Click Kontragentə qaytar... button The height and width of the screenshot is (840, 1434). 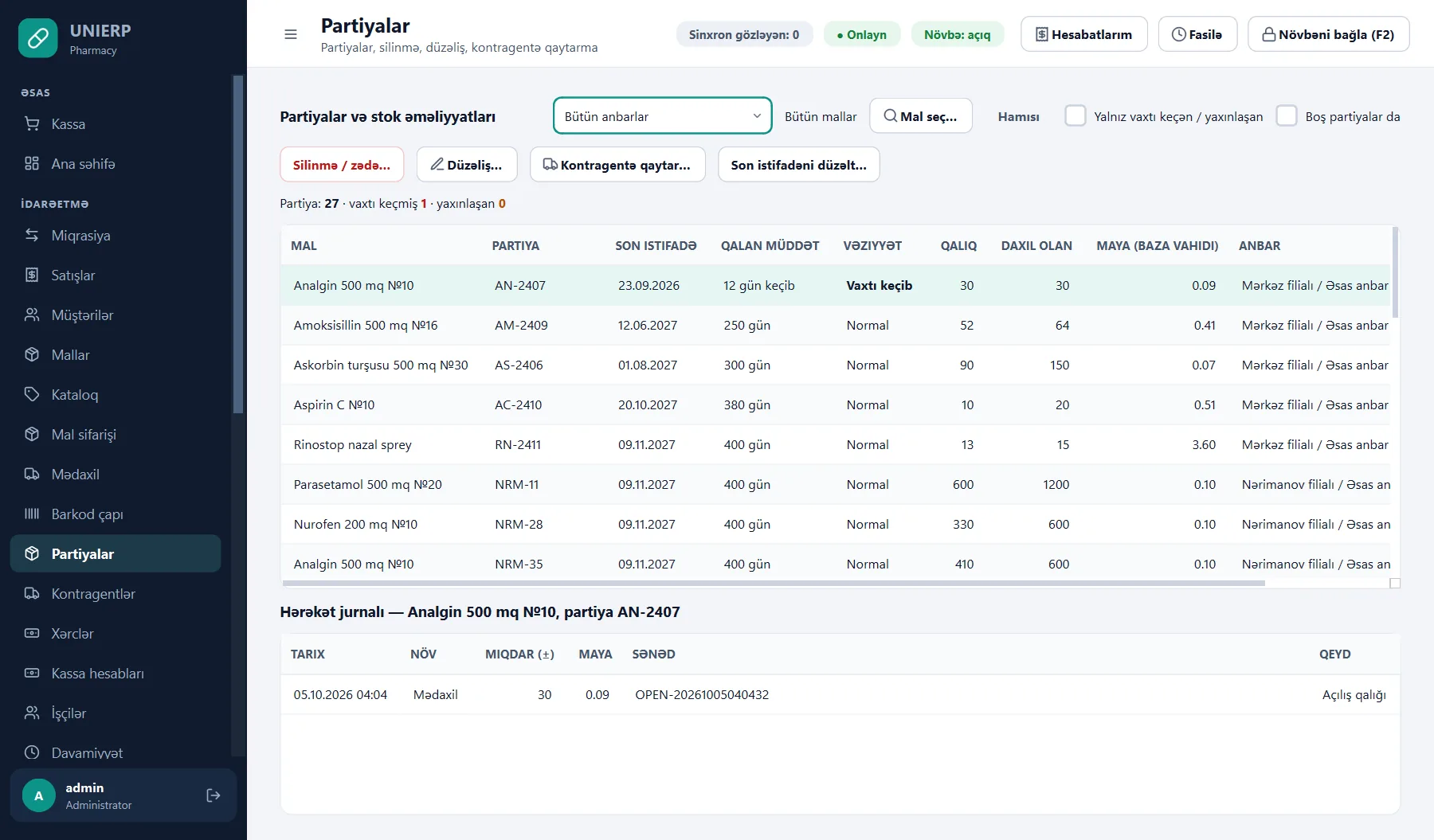pyautogui.click(x=617, y=165)
